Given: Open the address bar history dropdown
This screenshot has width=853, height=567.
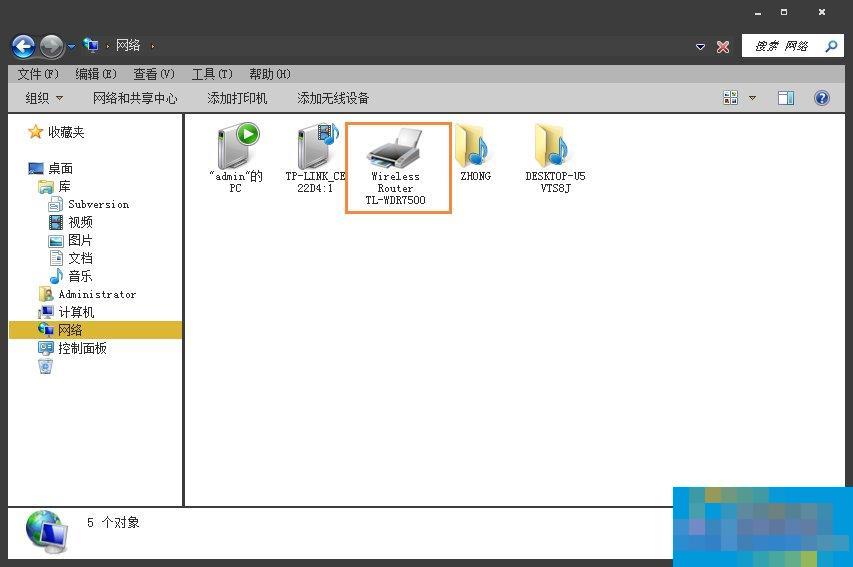Looking at the screenshot, I should [700, 47].
